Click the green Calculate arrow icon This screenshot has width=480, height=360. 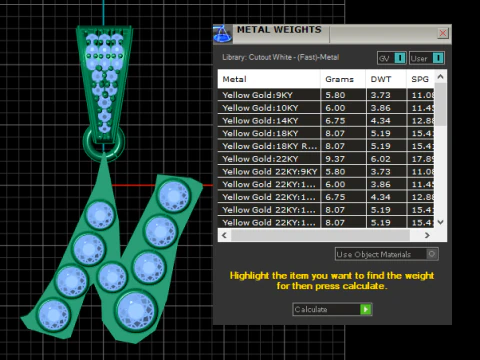click(x=366, y=309)
